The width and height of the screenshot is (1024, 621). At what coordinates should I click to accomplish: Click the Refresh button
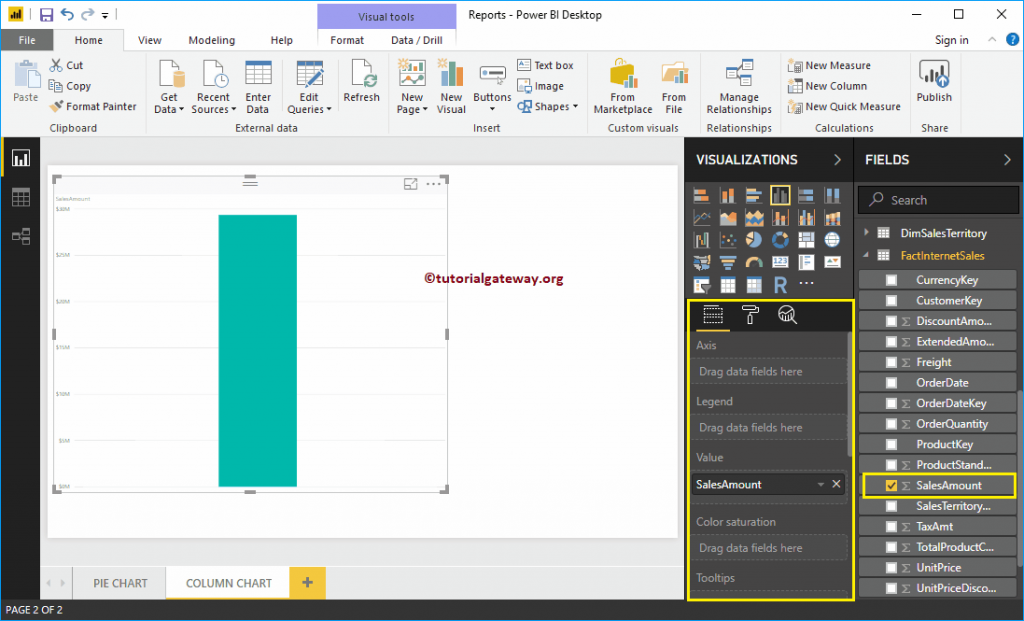coord(361,81)
